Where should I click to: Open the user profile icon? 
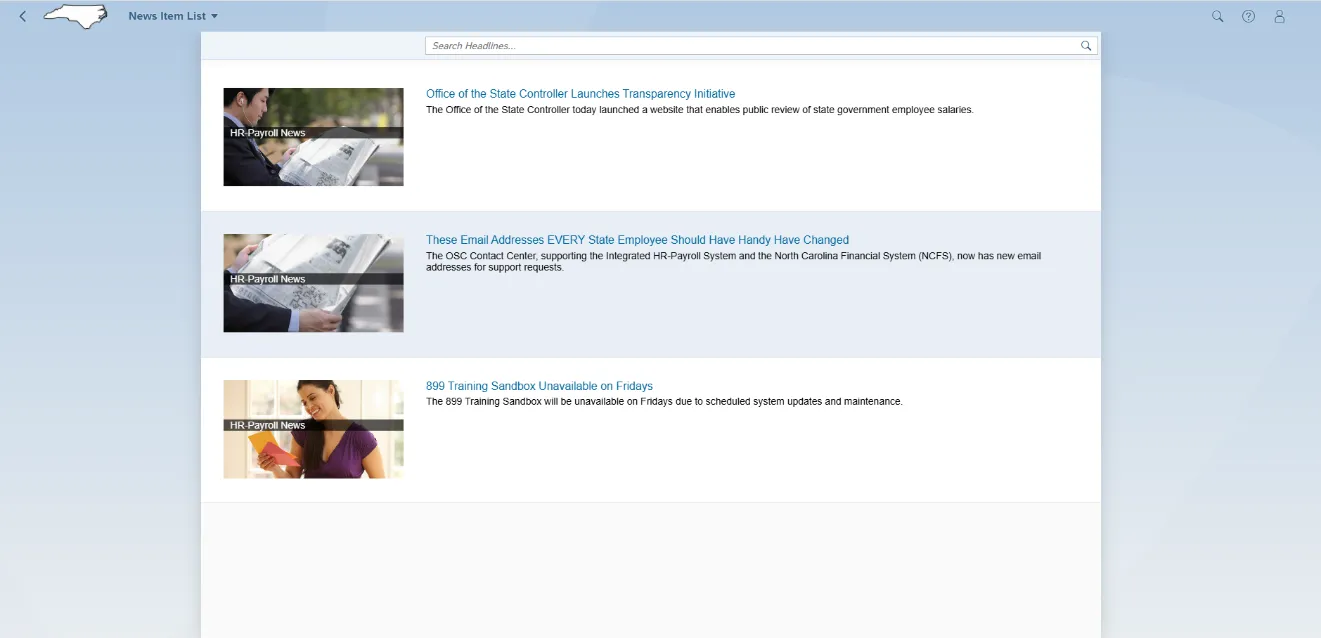(1279, 16)
